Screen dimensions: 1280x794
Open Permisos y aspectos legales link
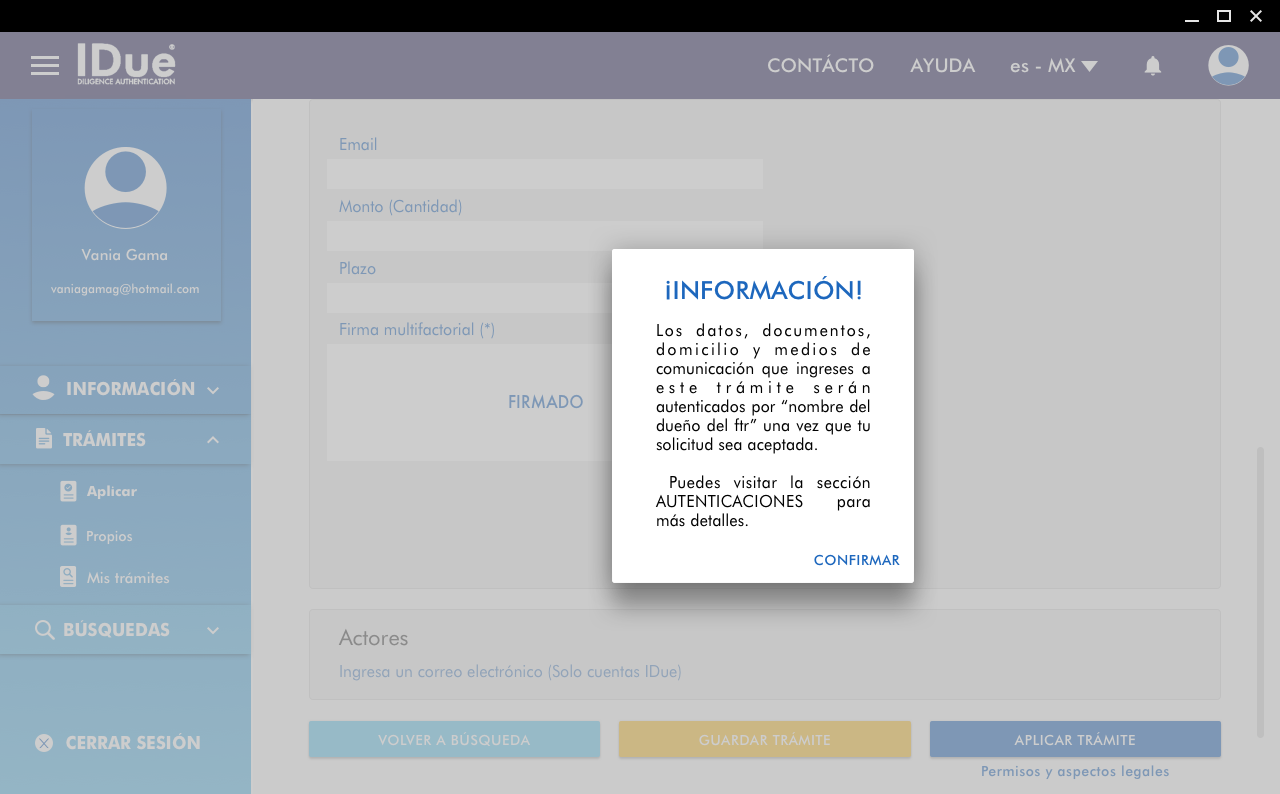1075,772
